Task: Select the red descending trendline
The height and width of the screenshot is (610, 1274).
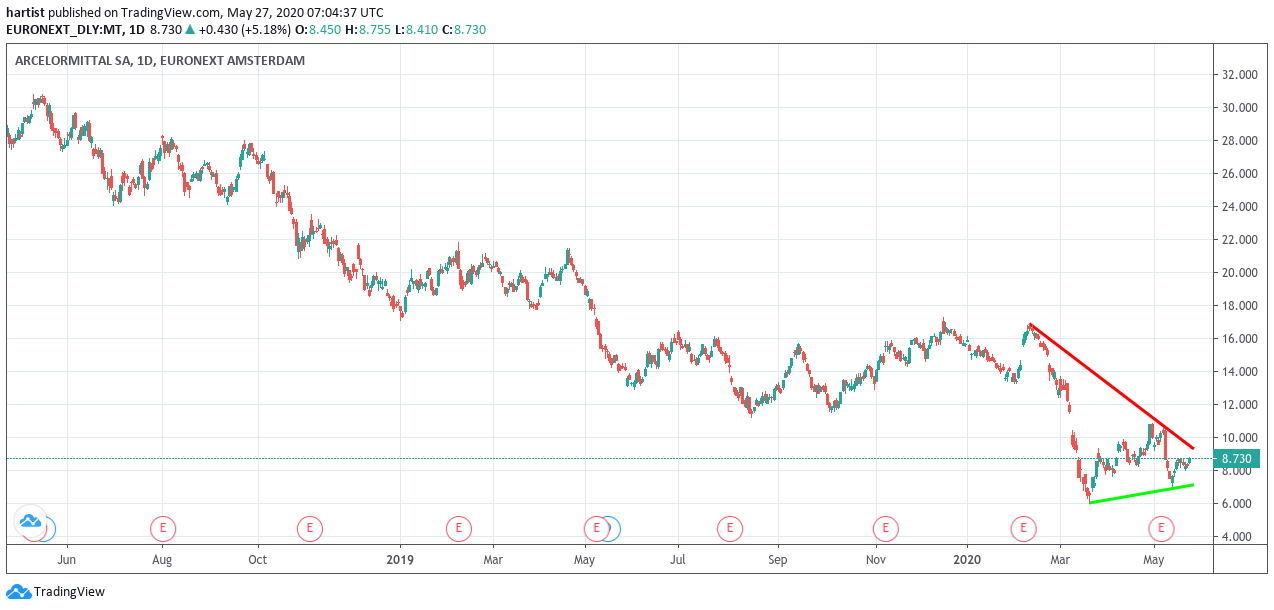Action: coord(1111,386)
